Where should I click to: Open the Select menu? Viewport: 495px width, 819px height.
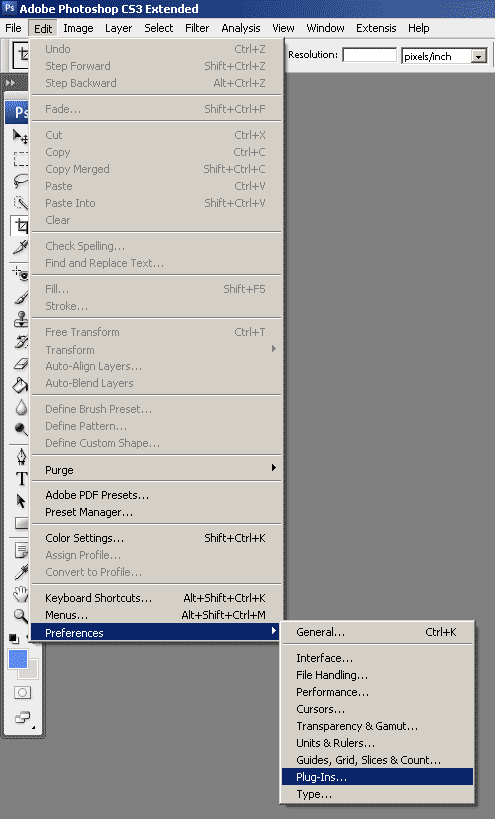(x=159, y=28)
